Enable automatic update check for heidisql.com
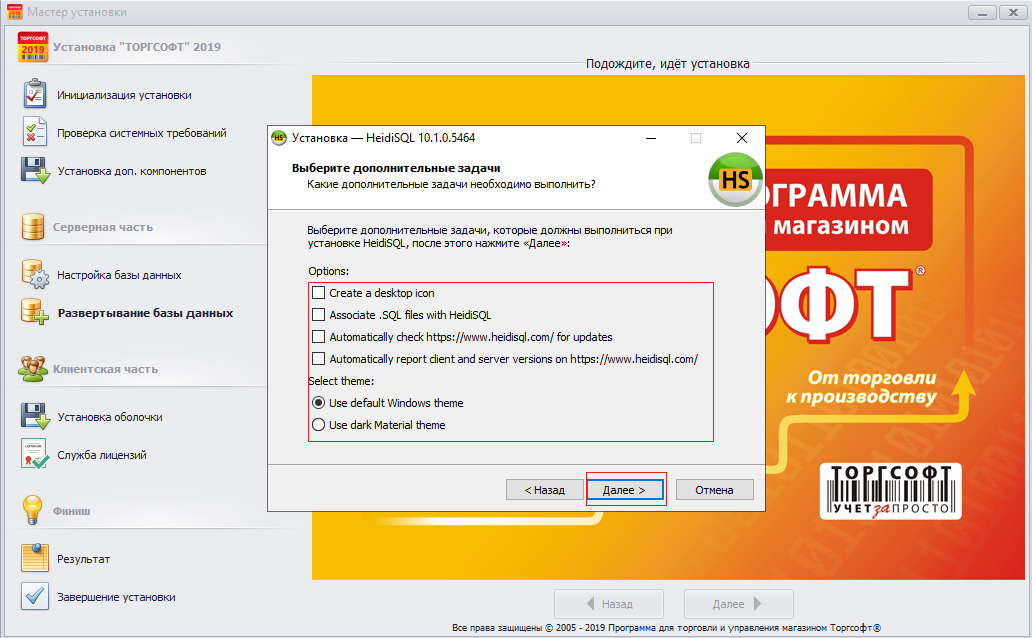This screenshot has width=1032, height=638. coord(319,337)
